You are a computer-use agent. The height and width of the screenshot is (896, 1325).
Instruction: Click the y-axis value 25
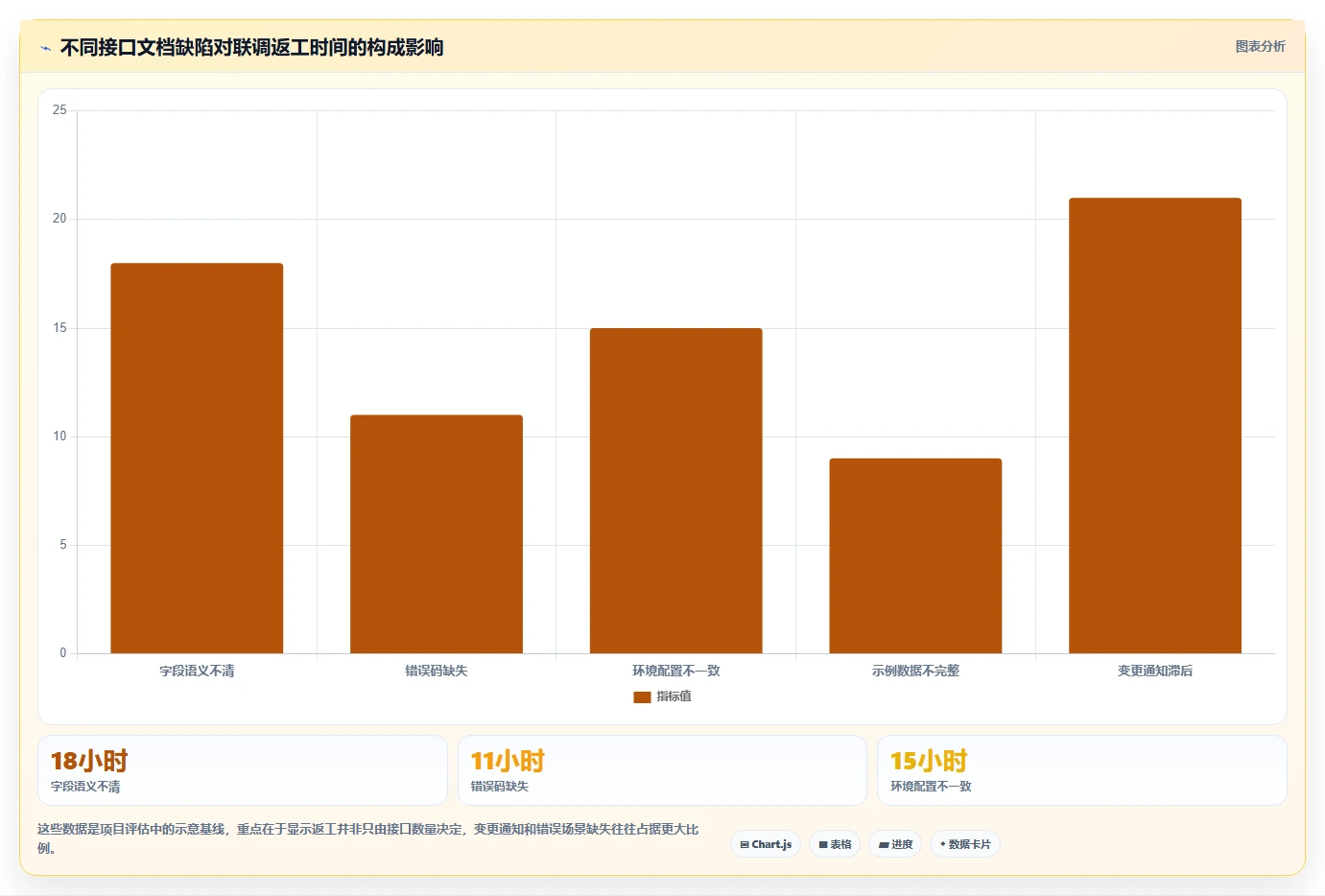pyautogui.click(x=59, y=110)
